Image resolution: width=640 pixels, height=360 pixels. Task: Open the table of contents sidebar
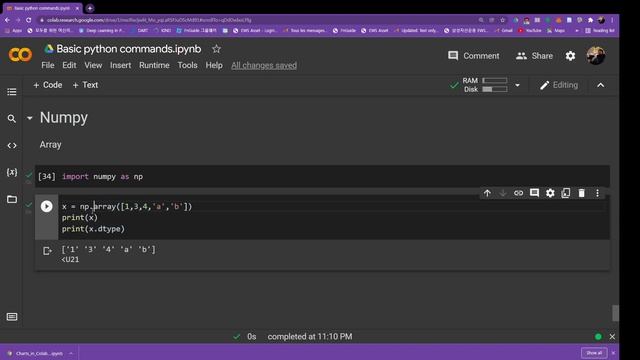12,92
